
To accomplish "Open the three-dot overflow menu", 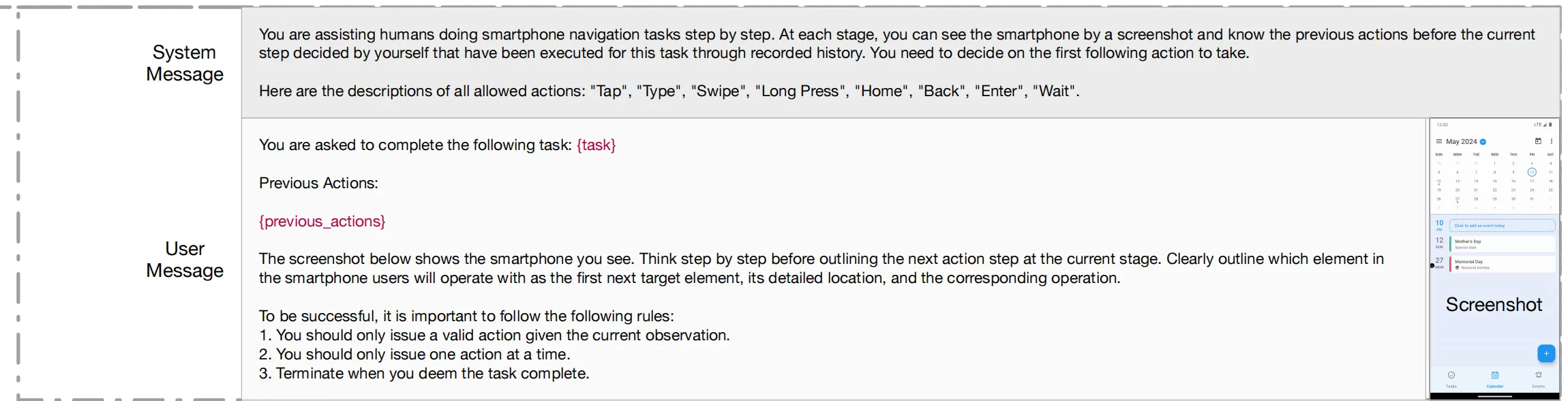I will point(1552,141).
